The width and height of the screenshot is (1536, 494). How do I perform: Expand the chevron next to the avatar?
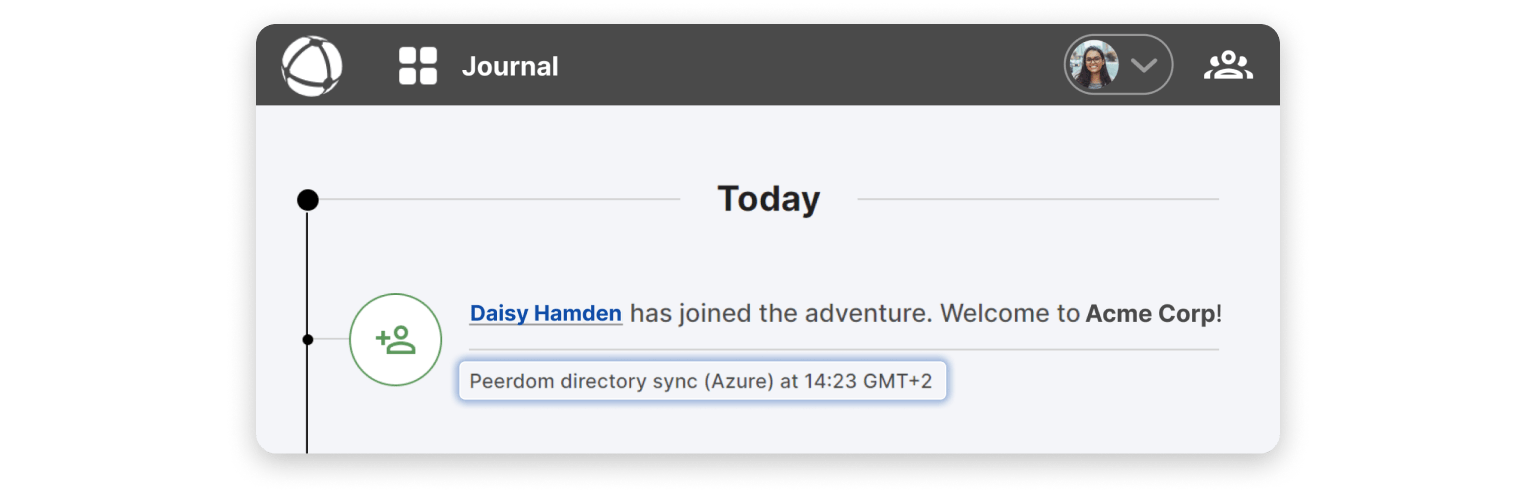[1143, 66]
